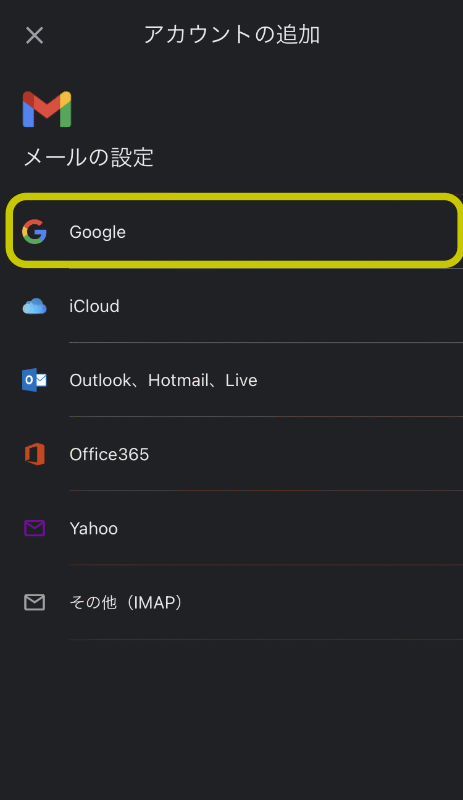Pick the Office365 label text

click(109, 454)
